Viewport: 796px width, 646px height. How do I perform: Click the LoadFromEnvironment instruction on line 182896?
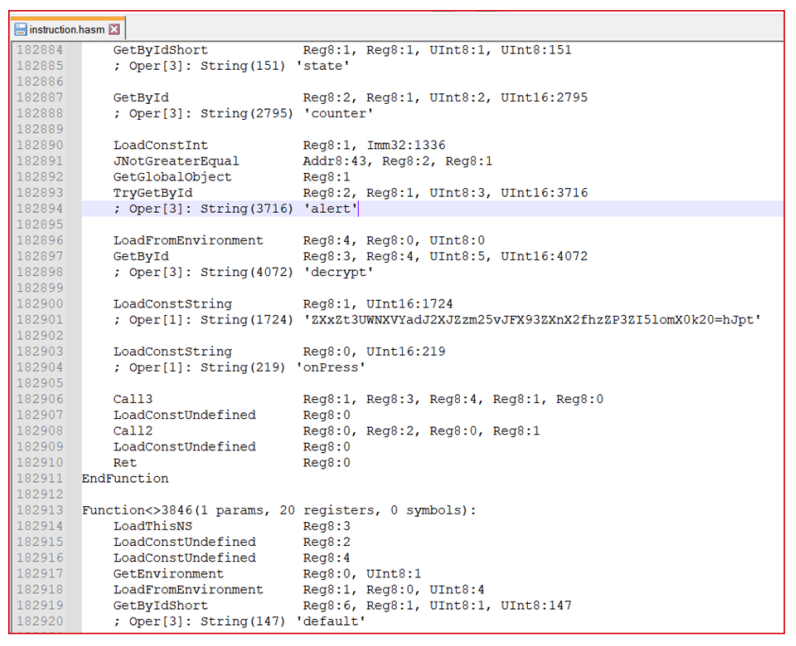click(x=188, y=241)
